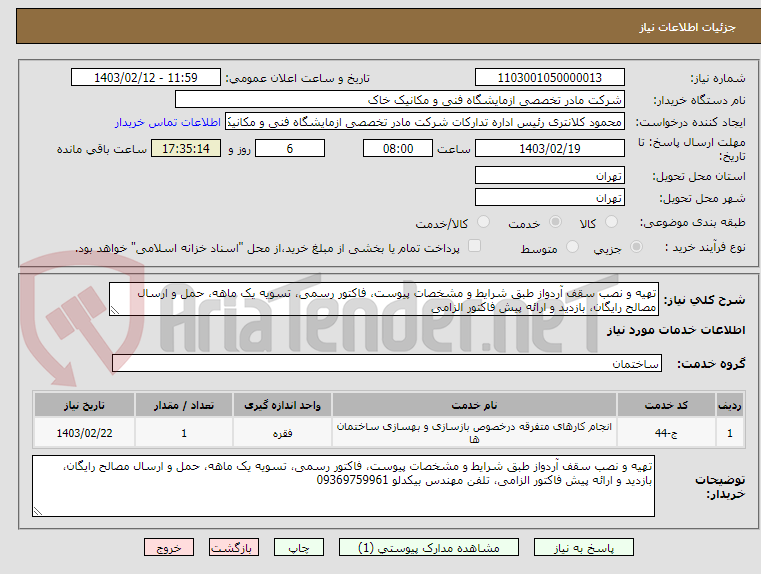Open مشاهده مدارک پیوستی (1) button
Image resolution: width=761 pixels, height=574 pixels.
coord(429,547)
